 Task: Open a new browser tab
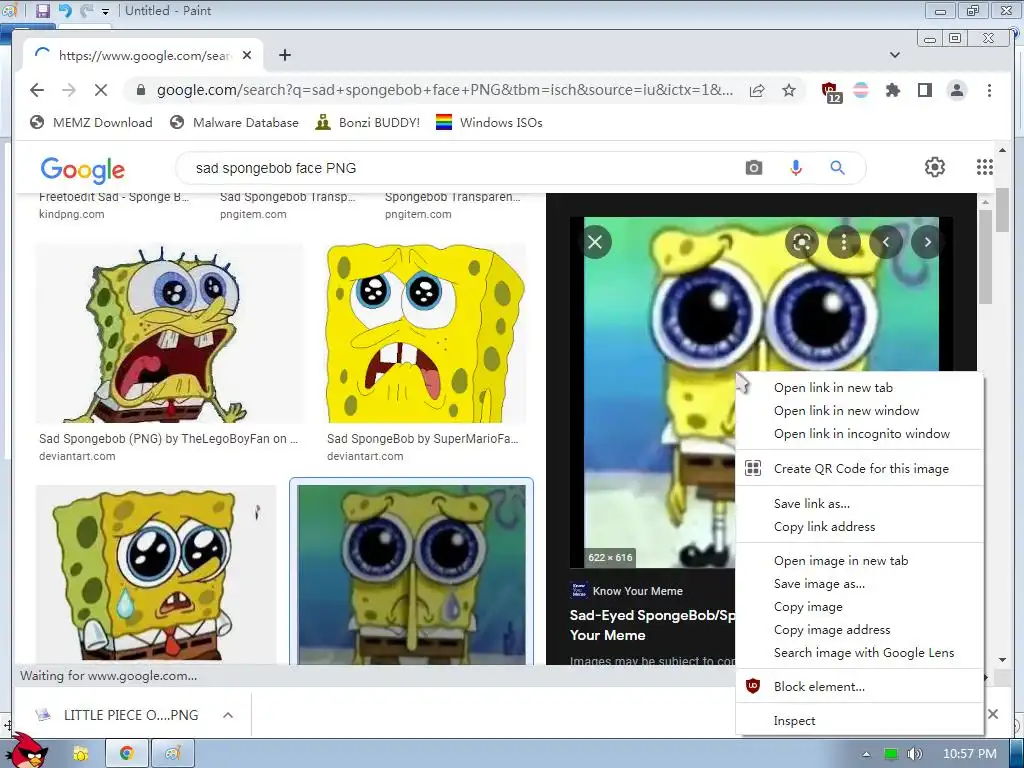285,56
